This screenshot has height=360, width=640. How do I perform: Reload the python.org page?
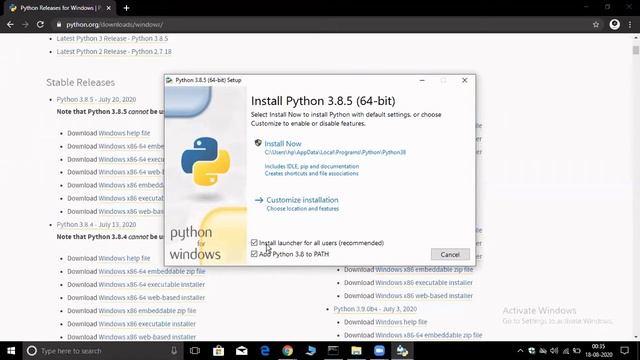tap(40, 24)
